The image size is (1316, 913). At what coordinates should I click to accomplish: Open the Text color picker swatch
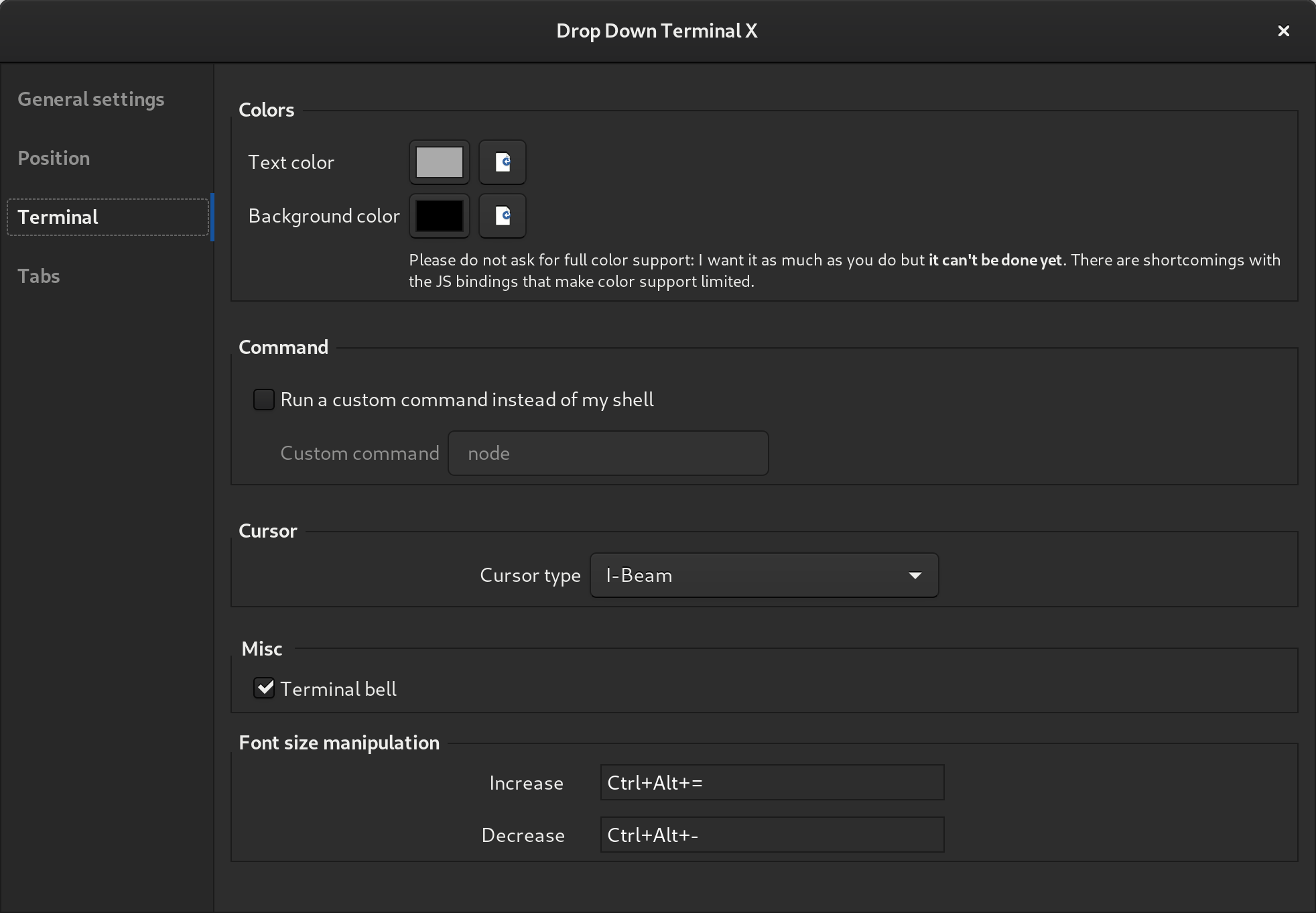tap(440, 162)
